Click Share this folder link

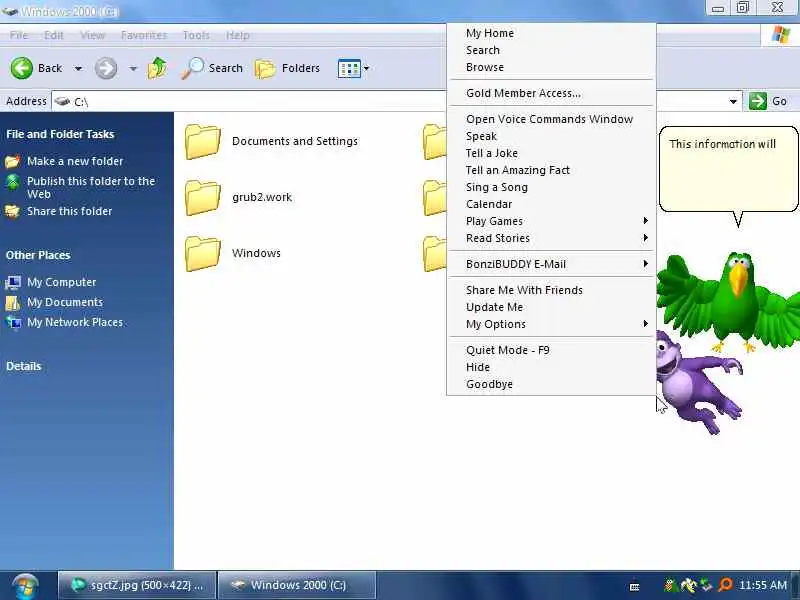[69, 211]
